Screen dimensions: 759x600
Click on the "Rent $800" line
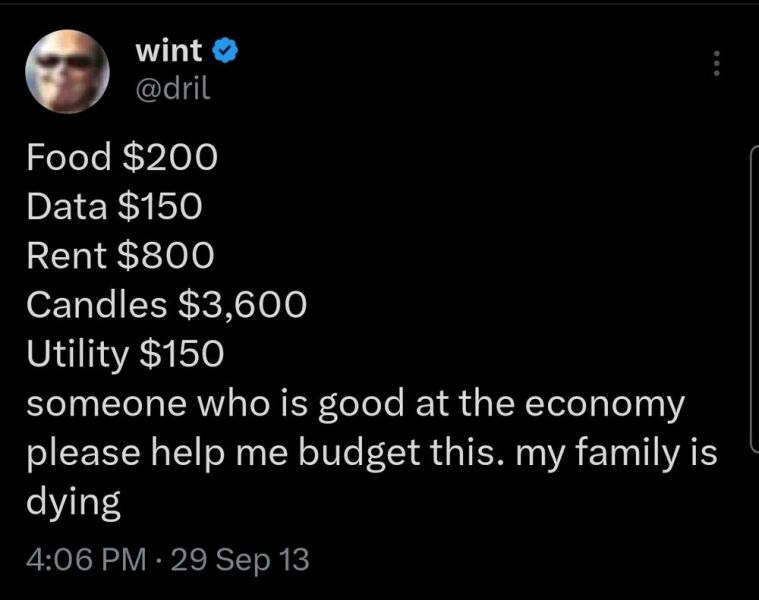coord(120,256)
